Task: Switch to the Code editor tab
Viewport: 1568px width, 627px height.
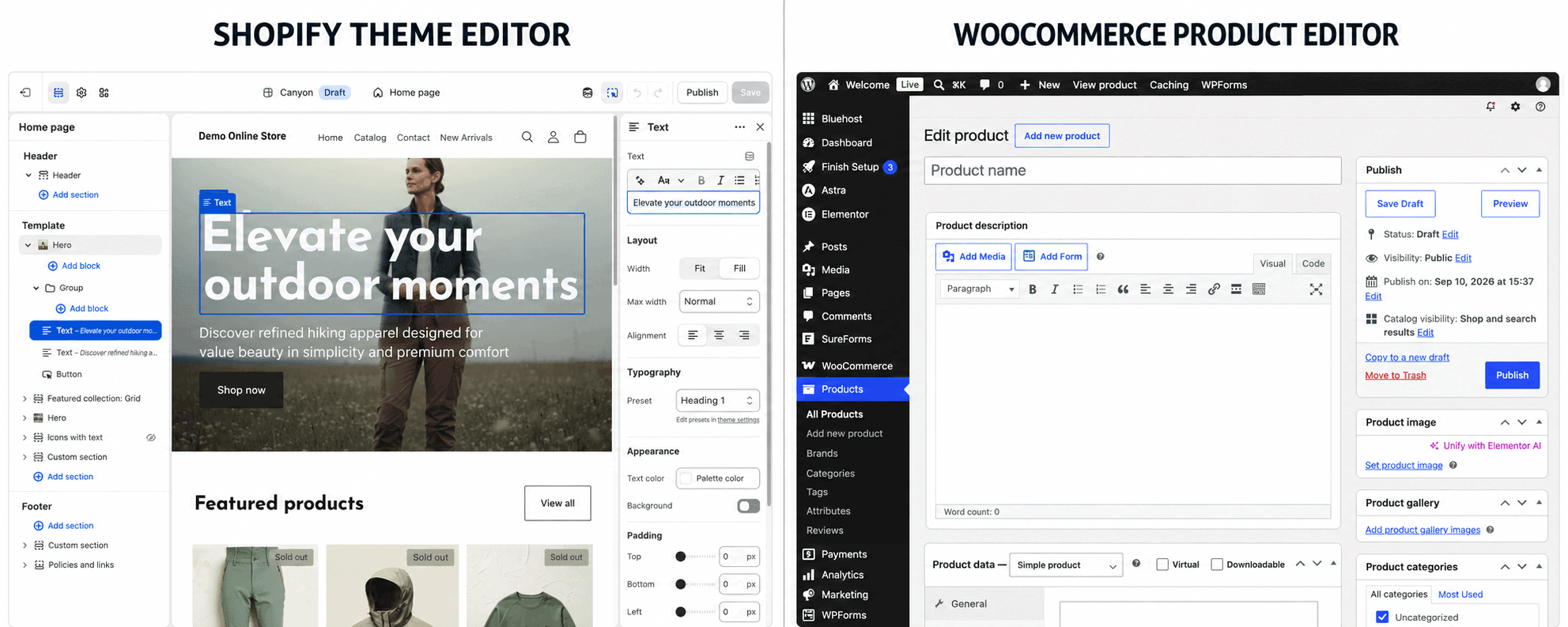Action: pyautogui.click(x=1313, y=264)
